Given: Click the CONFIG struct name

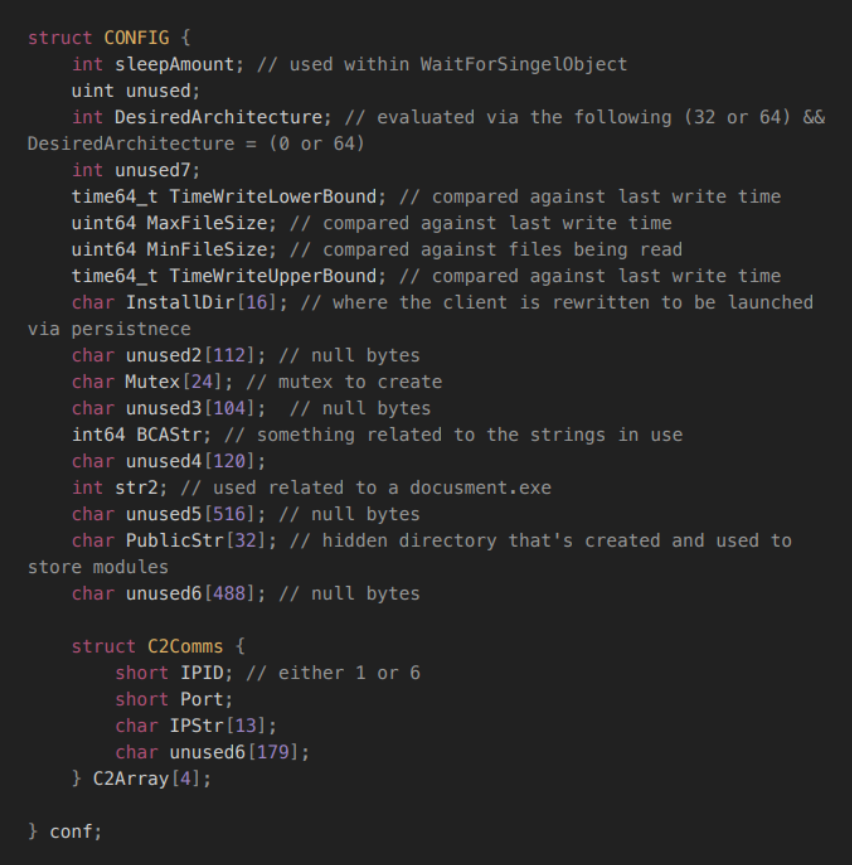Looking at the screenshot, I should coord(137,38).
